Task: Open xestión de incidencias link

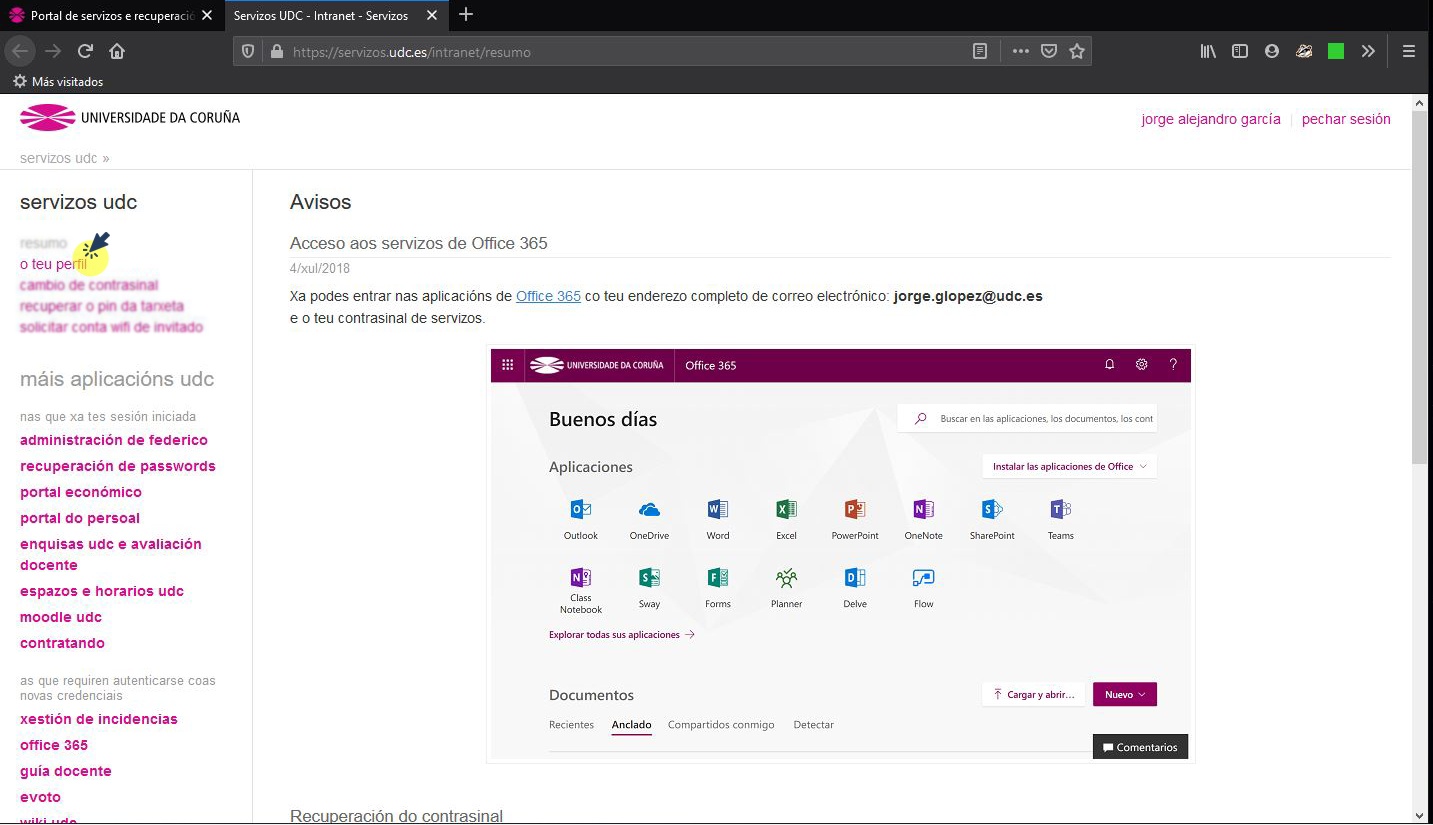Action: (x=99, y=719)
